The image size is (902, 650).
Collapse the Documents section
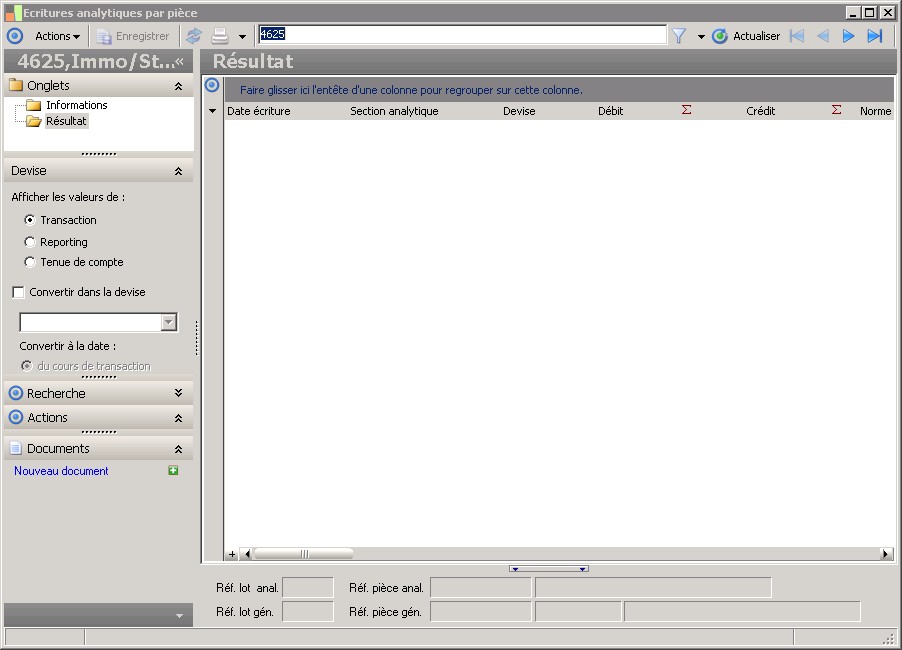click(x=178, y=449)
